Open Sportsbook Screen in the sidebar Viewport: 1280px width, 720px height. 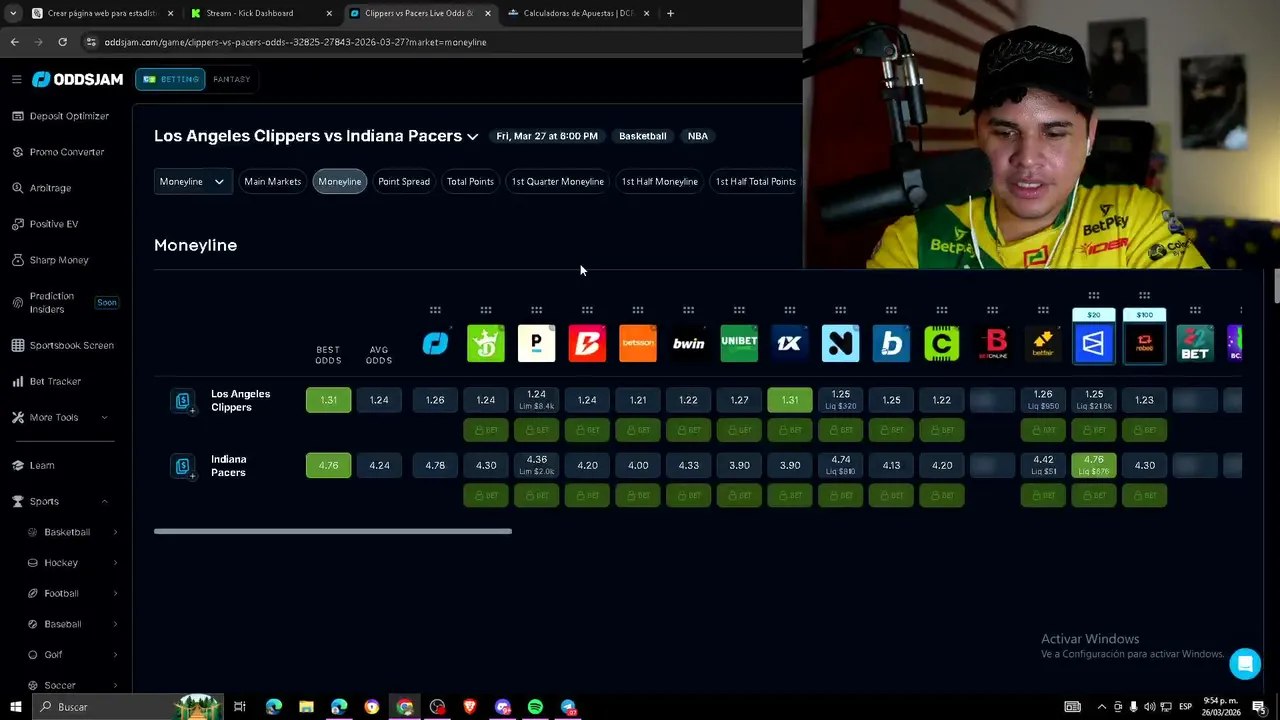coord(71,345)
